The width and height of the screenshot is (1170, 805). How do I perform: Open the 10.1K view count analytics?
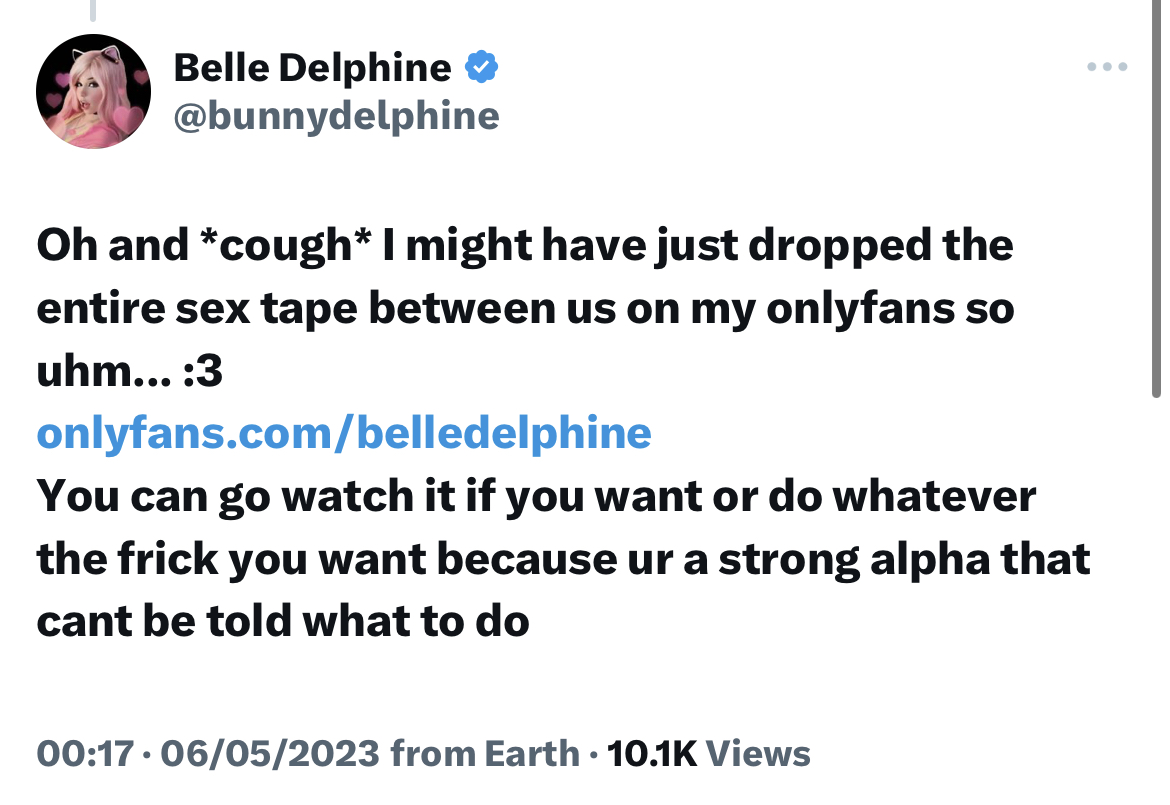651,753
